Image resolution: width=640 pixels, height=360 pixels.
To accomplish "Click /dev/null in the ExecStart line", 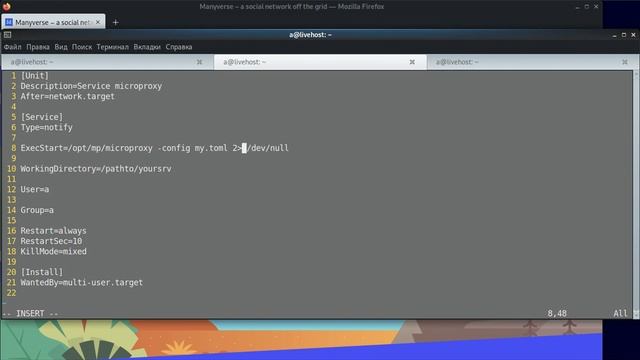I will tap(268, 148).
